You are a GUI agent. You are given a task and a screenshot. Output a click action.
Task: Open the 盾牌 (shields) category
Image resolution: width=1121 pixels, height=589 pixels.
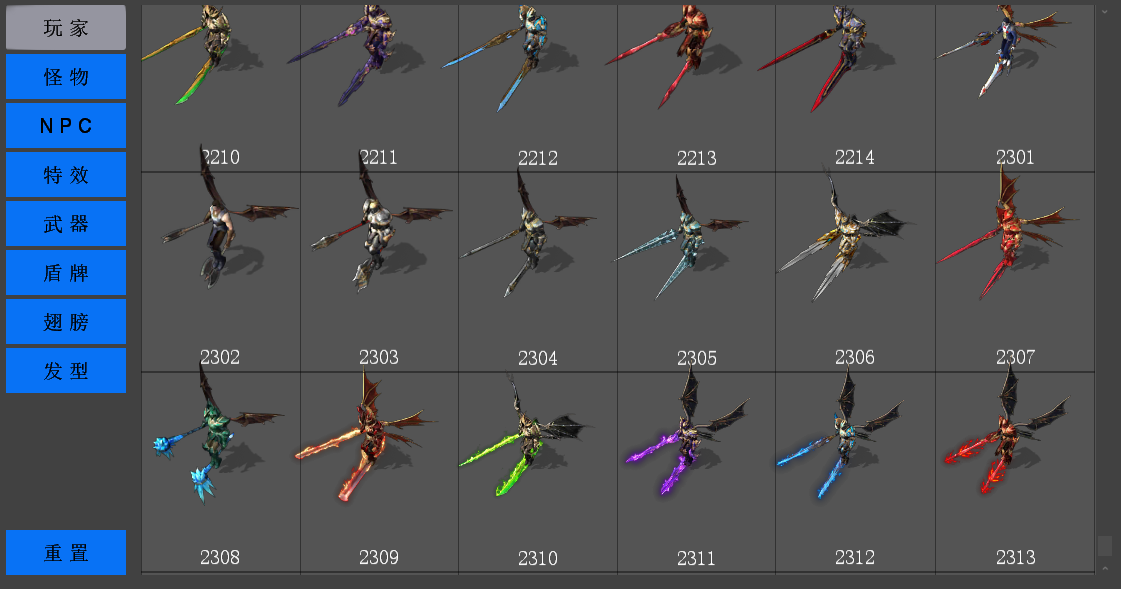pos(66,272)
